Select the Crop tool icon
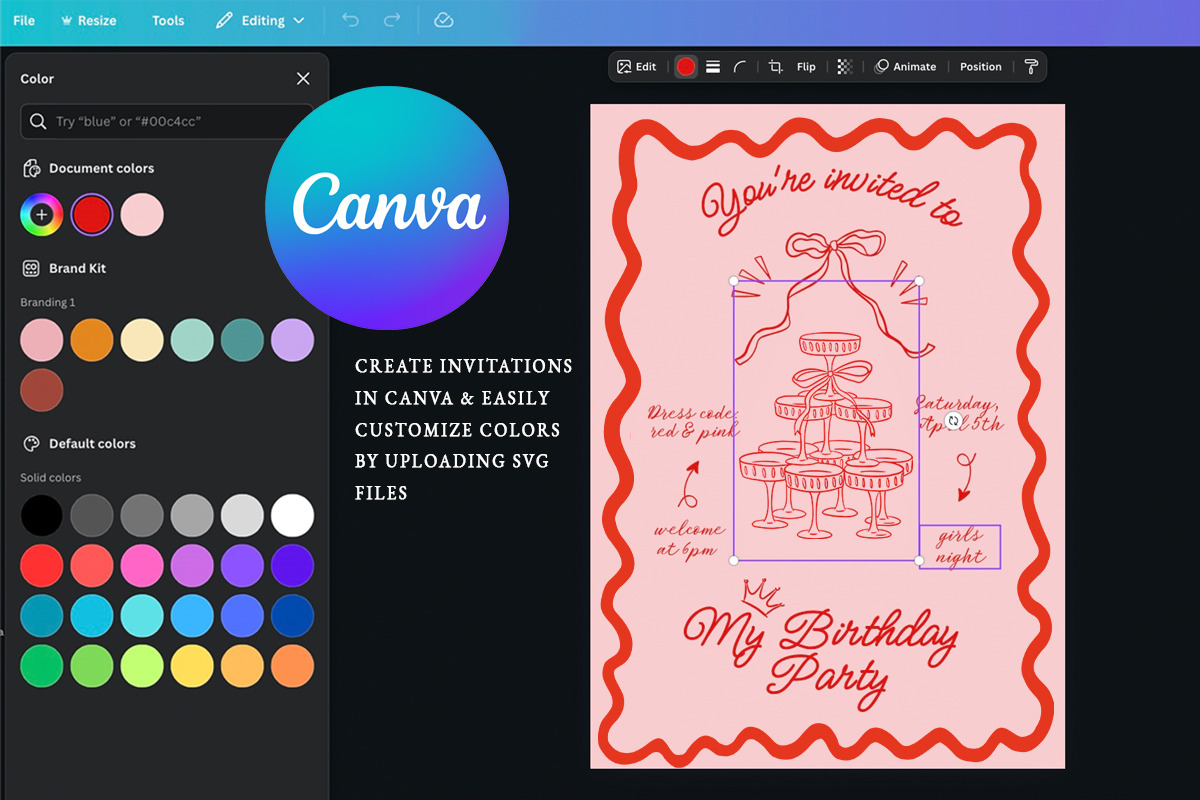1200x800 pixels. click(x=775, y=67)
